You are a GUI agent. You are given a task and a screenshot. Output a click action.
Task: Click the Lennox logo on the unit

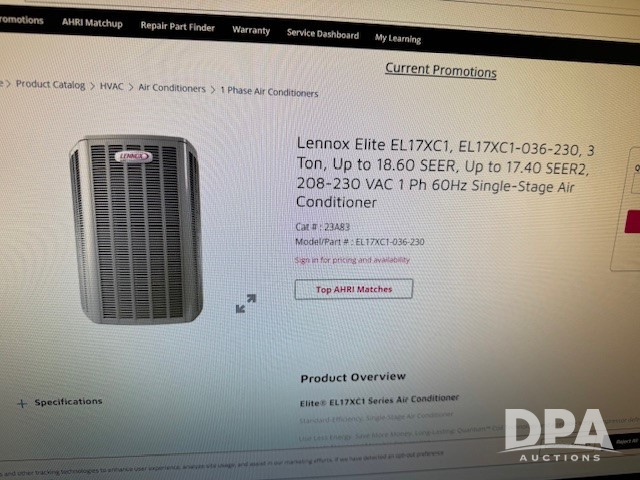[x=133, y=156]
